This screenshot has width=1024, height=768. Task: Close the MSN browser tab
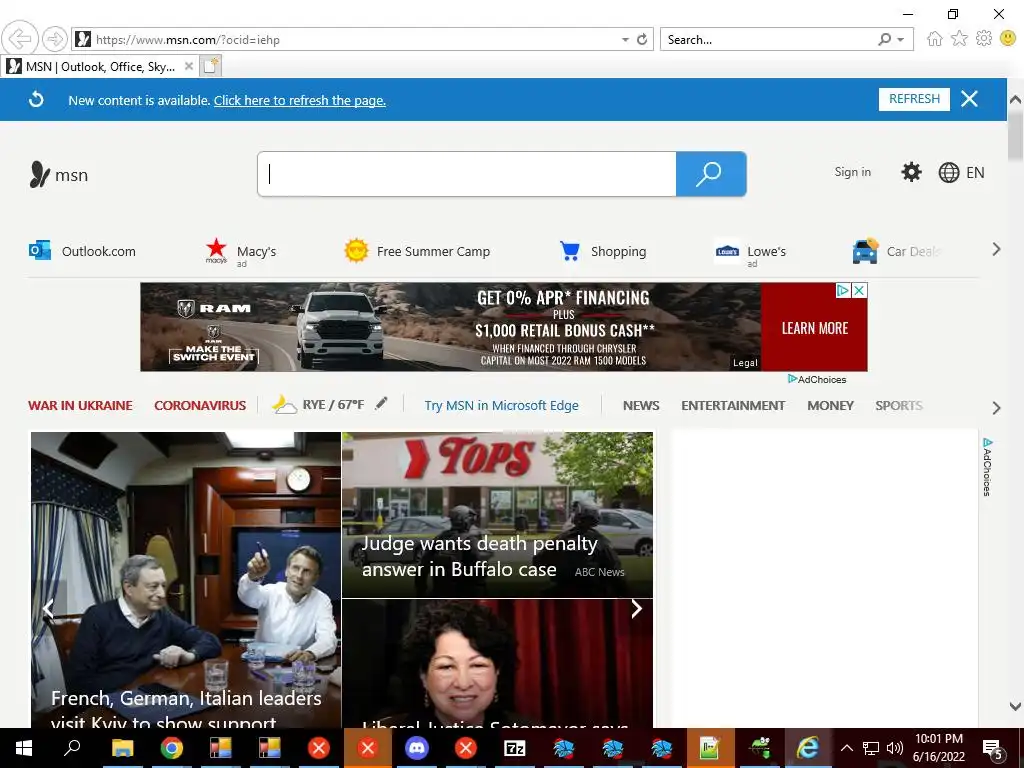click(x=188, y=66)
